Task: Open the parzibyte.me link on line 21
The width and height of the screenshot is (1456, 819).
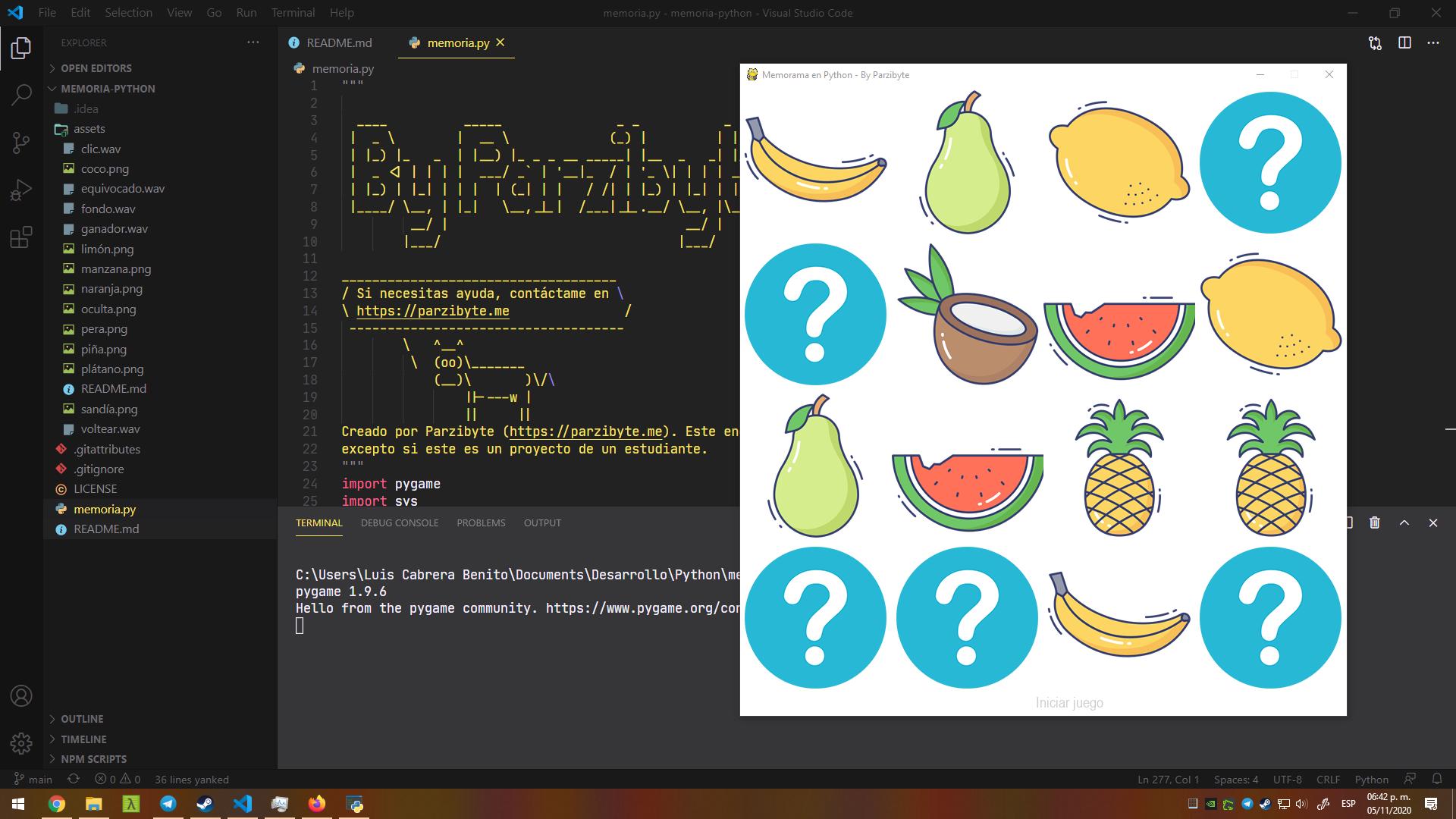Action: coord(586,431)
